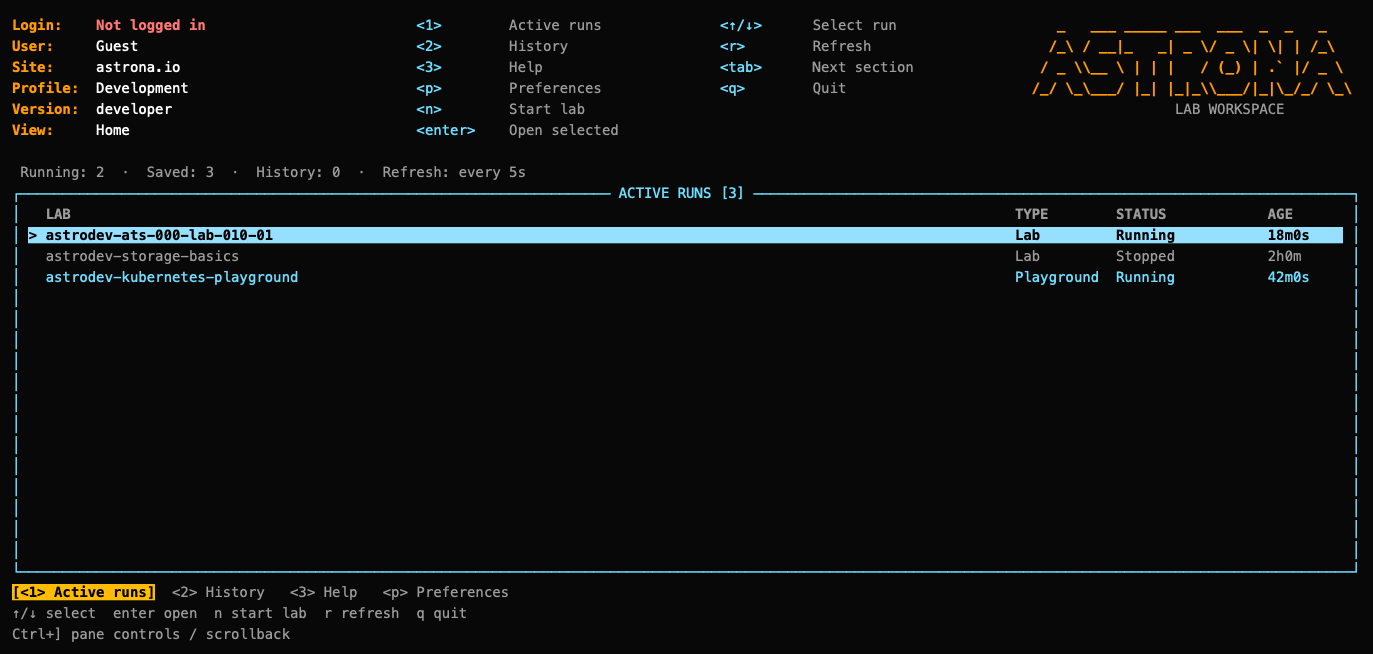The width and height of the screenshot is (1373, 654).
Task: Click the <tab> Next section shortcut key
Action: [741, 67]
